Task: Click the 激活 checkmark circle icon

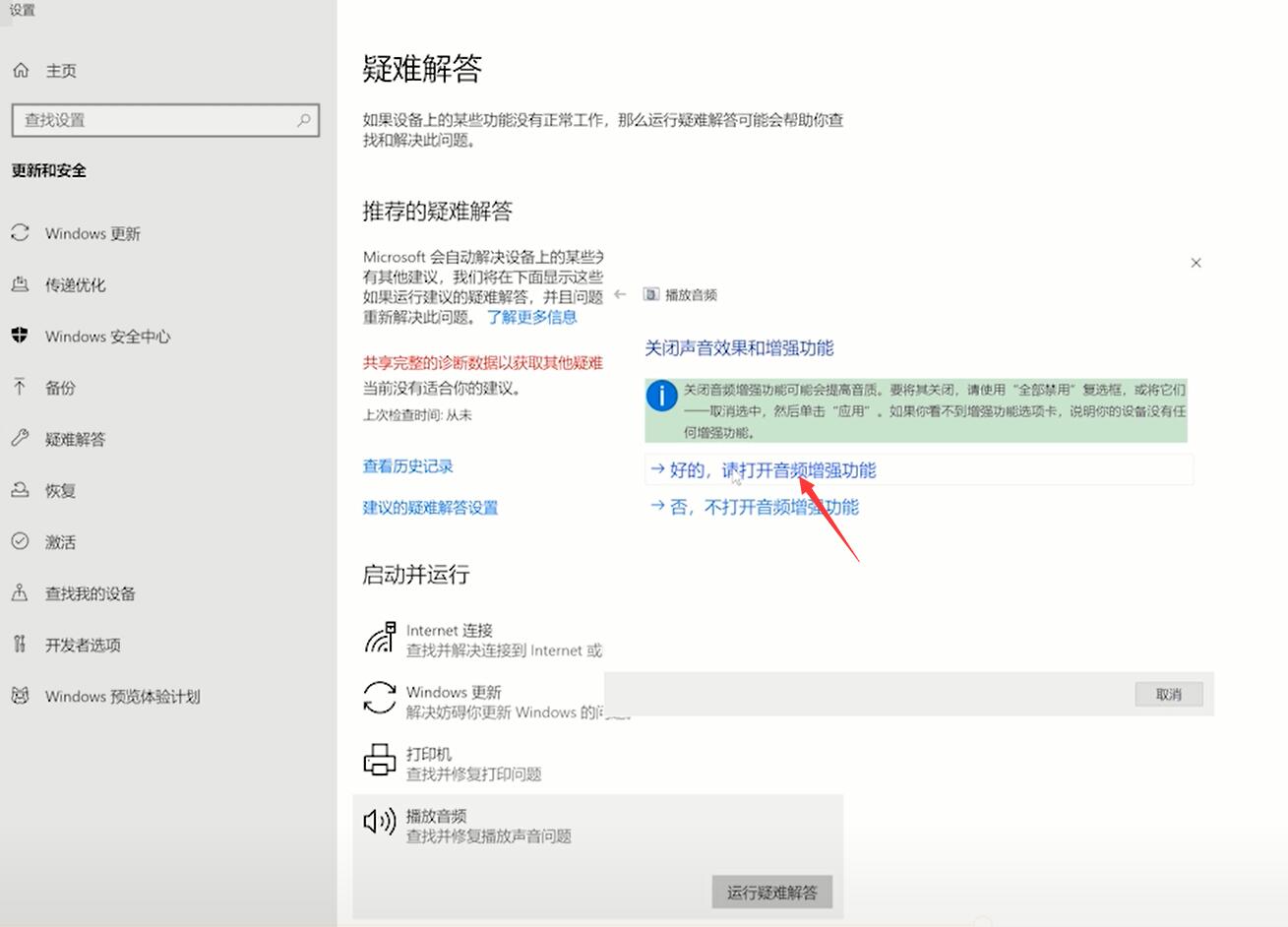Action: [x=20, y=541]
